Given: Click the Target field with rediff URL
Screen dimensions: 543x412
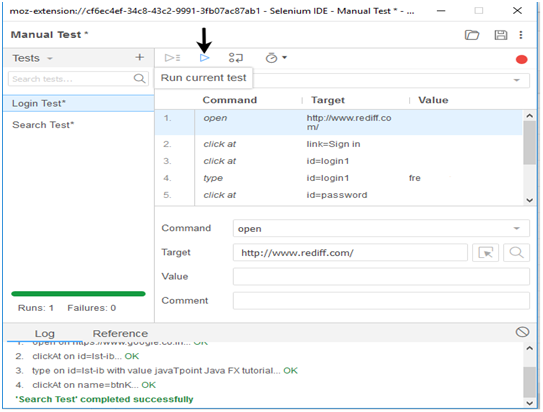Looking at the screenshot, I should pyautogui.click(x=350, y=253).
